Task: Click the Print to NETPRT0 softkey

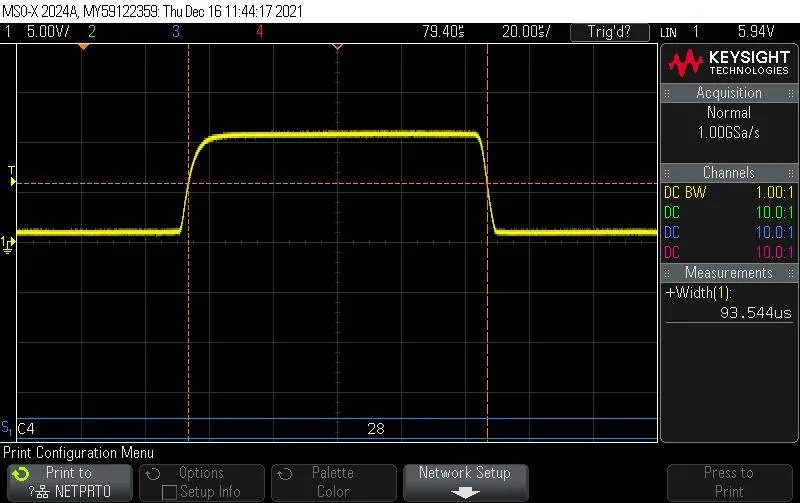Action: tap(70, 482)
